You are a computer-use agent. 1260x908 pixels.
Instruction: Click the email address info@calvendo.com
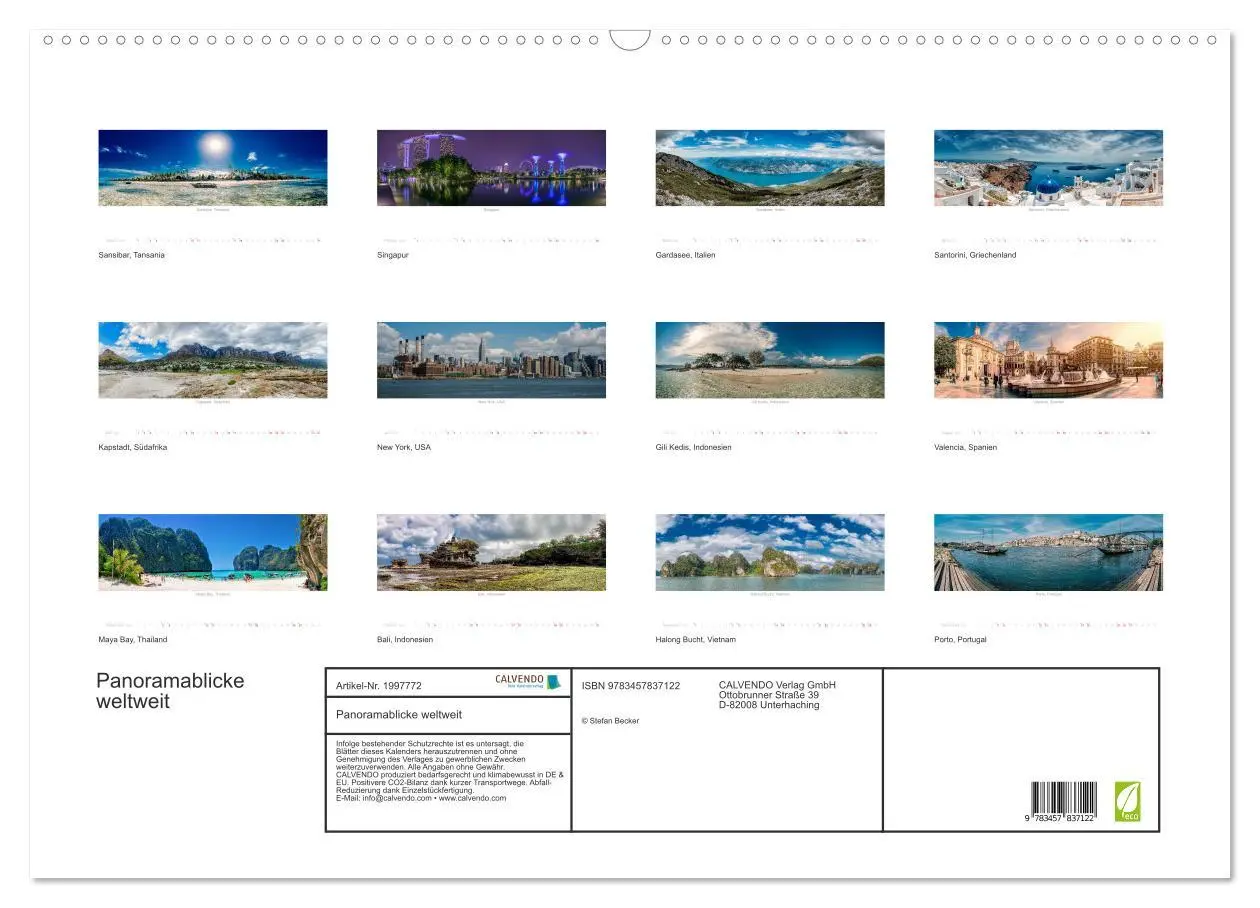(397, 798)
